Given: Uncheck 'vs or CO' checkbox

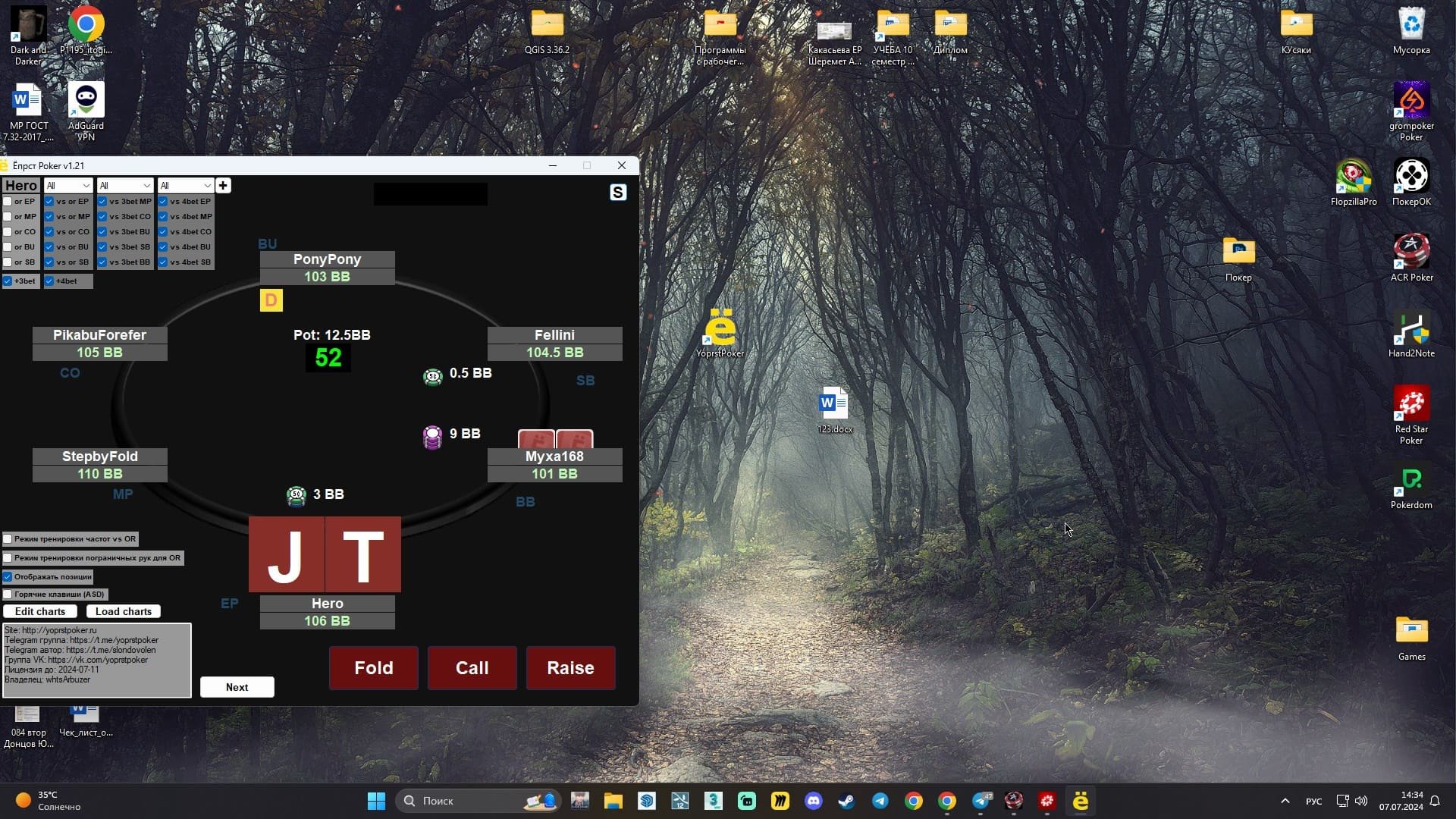Looking at the screenshot, I should (x=49, y=232).
